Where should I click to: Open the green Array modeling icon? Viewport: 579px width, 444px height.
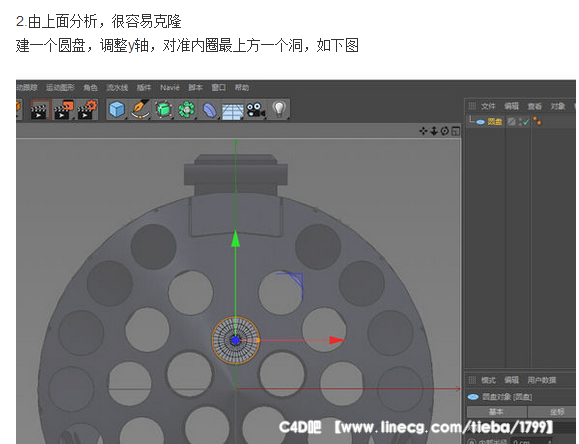point(187,110)
